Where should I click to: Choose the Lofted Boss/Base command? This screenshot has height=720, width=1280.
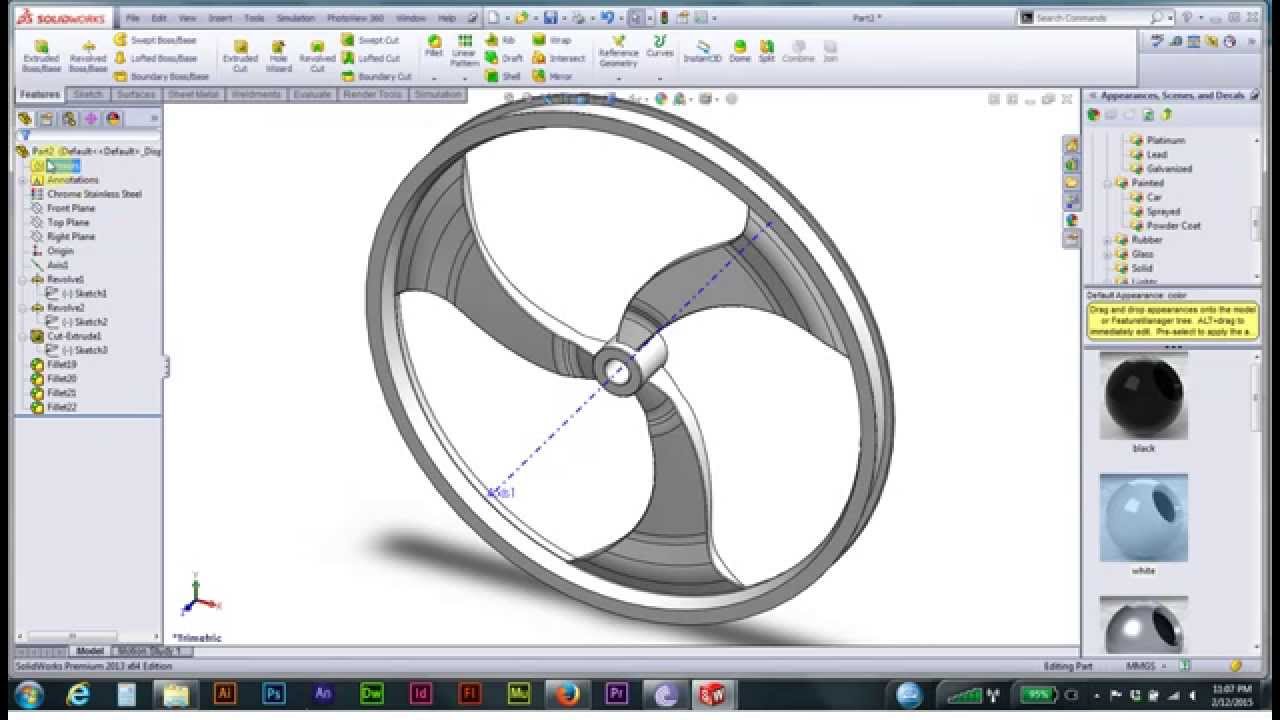point(155,58)
